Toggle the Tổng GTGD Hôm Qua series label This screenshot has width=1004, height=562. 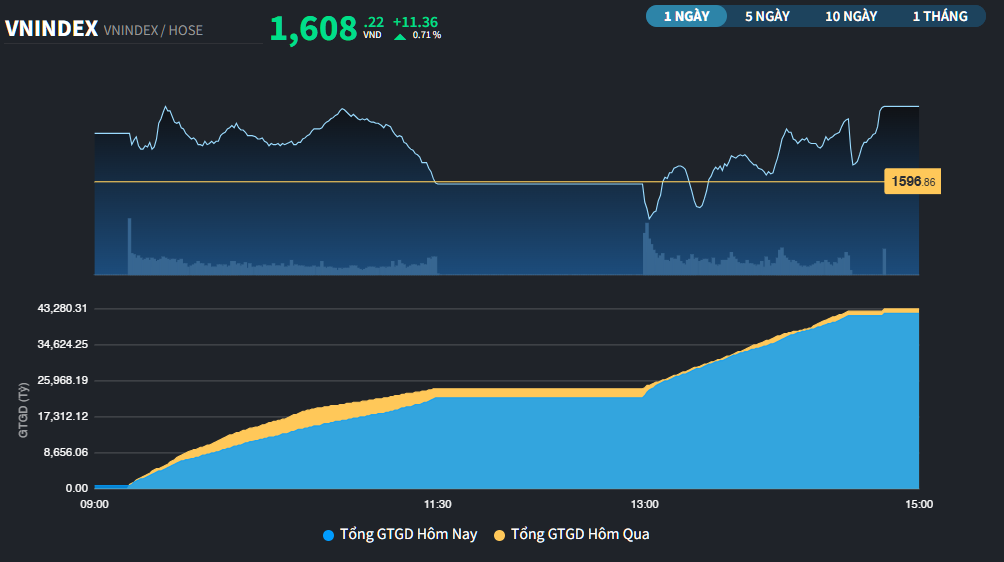[579, 534]
